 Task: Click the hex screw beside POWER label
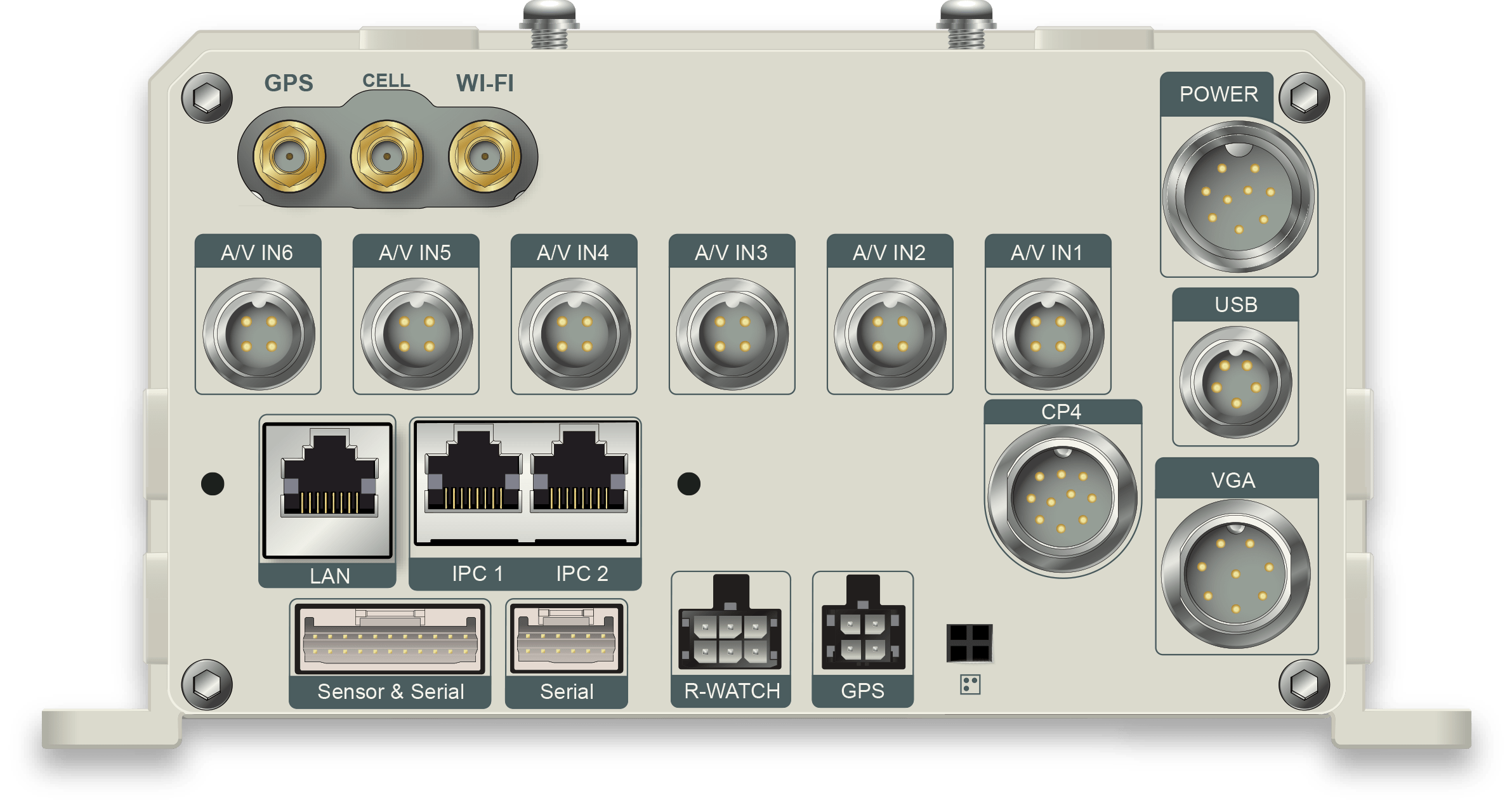tap(1305, 98)
